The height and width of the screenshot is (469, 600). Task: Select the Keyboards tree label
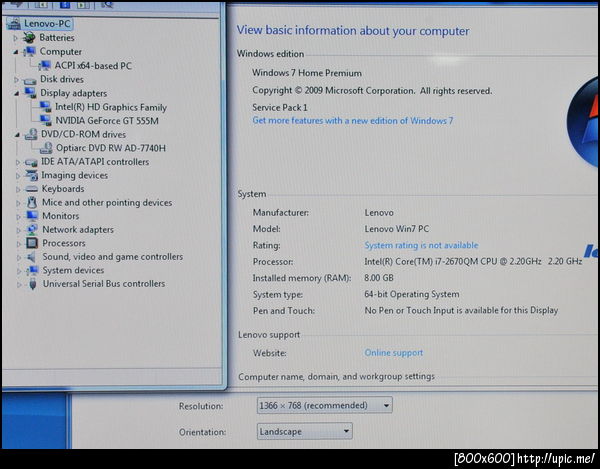click(63, 189)
